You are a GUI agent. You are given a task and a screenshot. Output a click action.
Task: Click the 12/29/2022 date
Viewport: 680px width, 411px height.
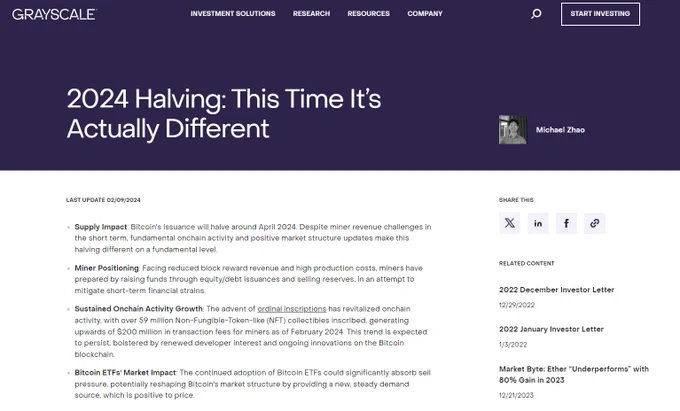(517, 305)
